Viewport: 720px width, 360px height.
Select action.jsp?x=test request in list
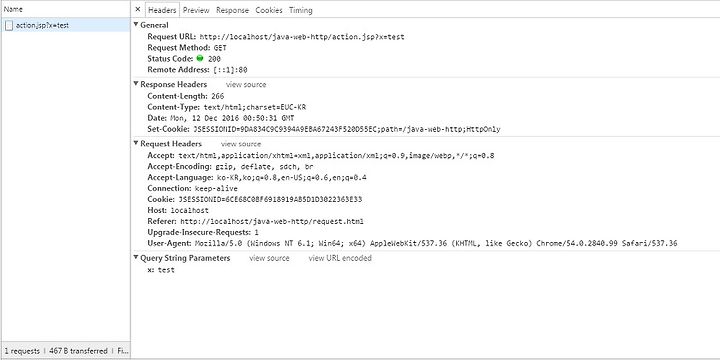65,25
